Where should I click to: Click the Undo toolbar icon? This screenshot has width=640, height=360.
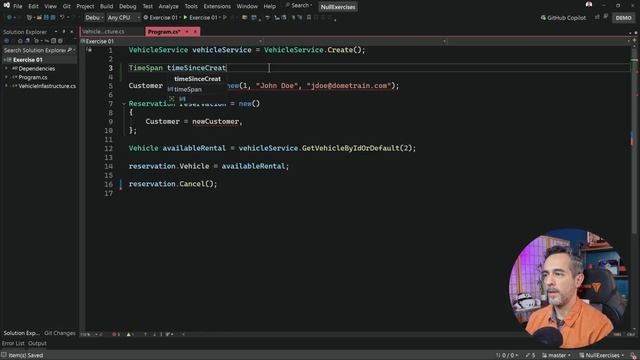click(62, 18)
